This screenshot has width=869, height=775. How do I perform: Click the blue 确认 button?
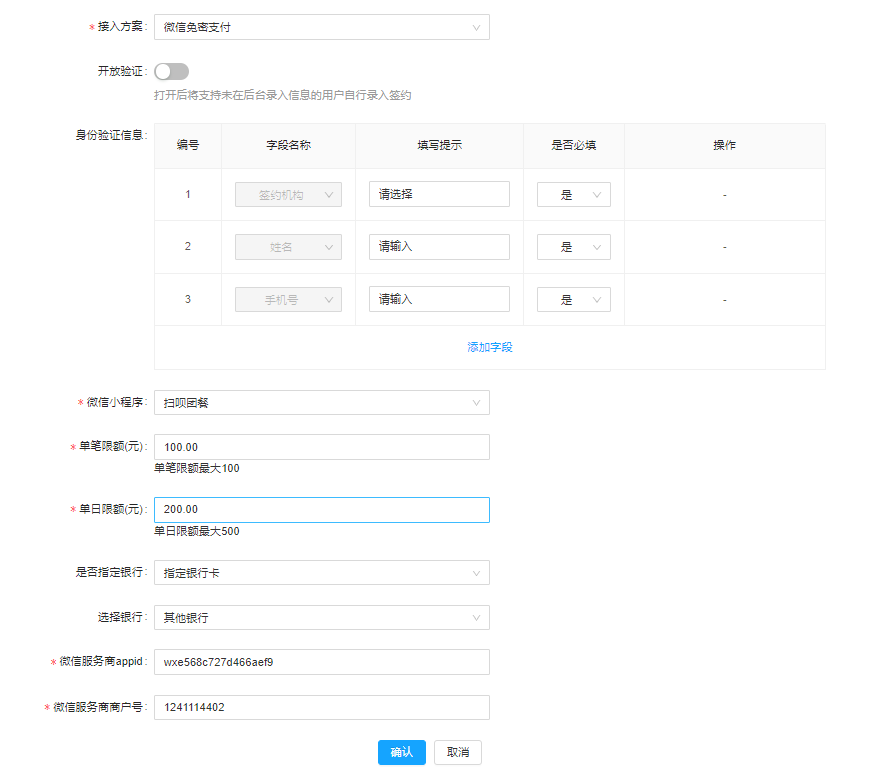[402, 752]
